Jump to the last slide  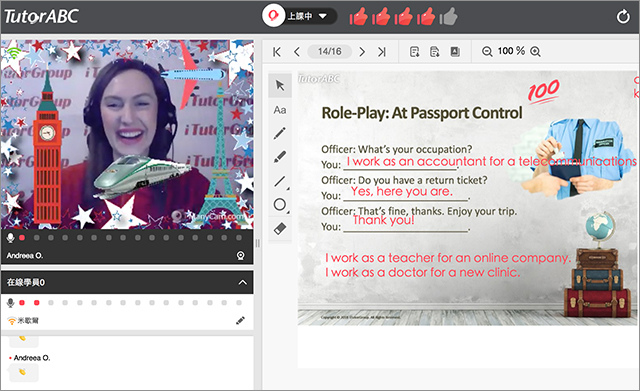click(x=382, y=52)
